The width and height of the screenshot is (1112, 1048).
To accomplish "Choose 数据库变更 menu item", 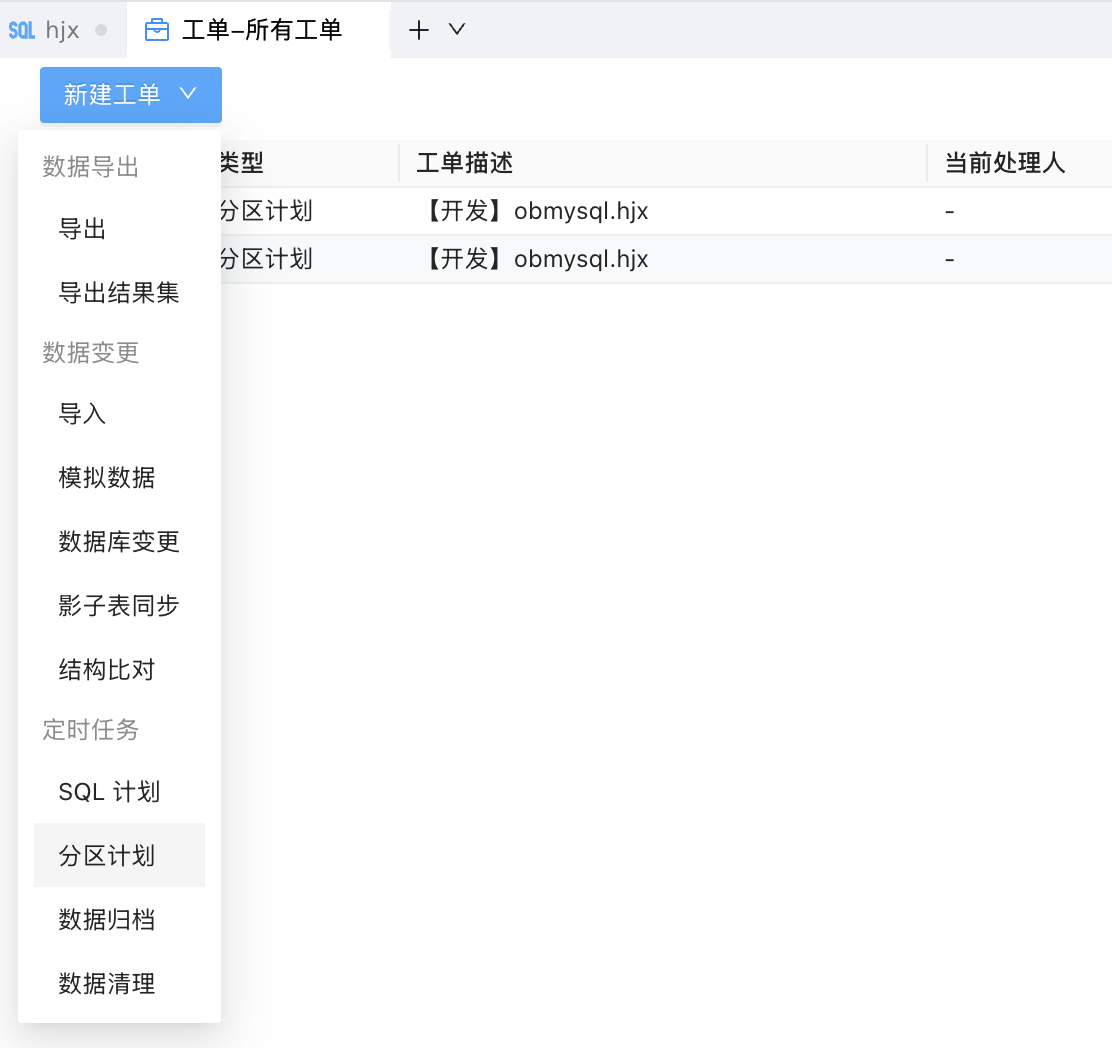I will point(119,542).
